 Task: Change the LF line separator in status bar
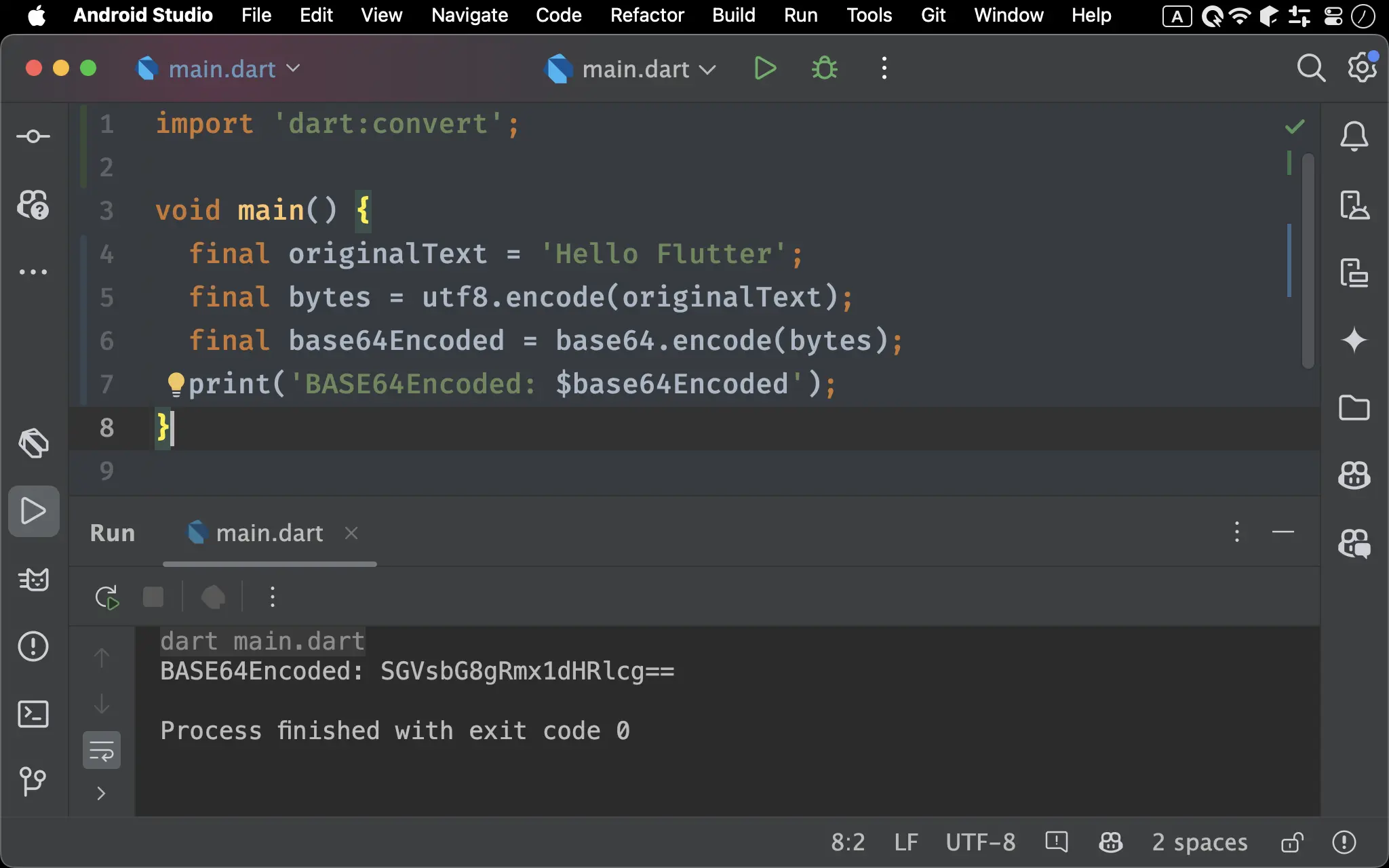906,842
